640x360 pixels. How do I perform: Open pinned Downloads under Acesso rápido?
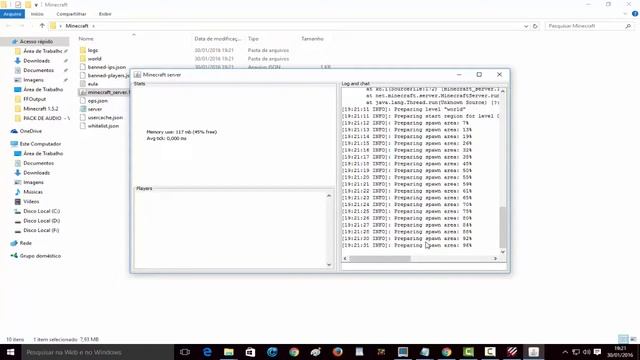pyautogui.click(x=37, y=61)
